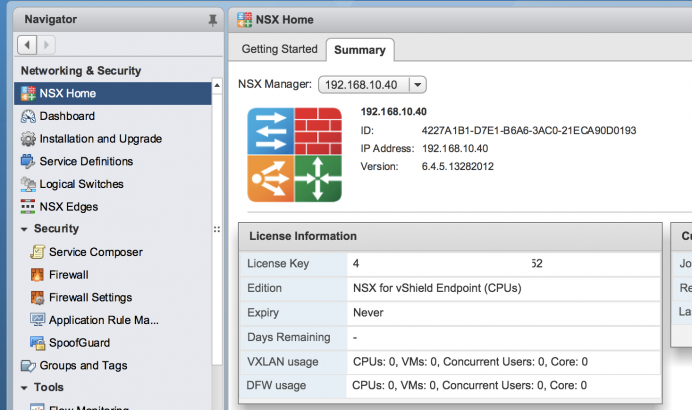Open Installation and Upgrade
The width and height of the screenshot is (692, 410).
click(101, 139)
